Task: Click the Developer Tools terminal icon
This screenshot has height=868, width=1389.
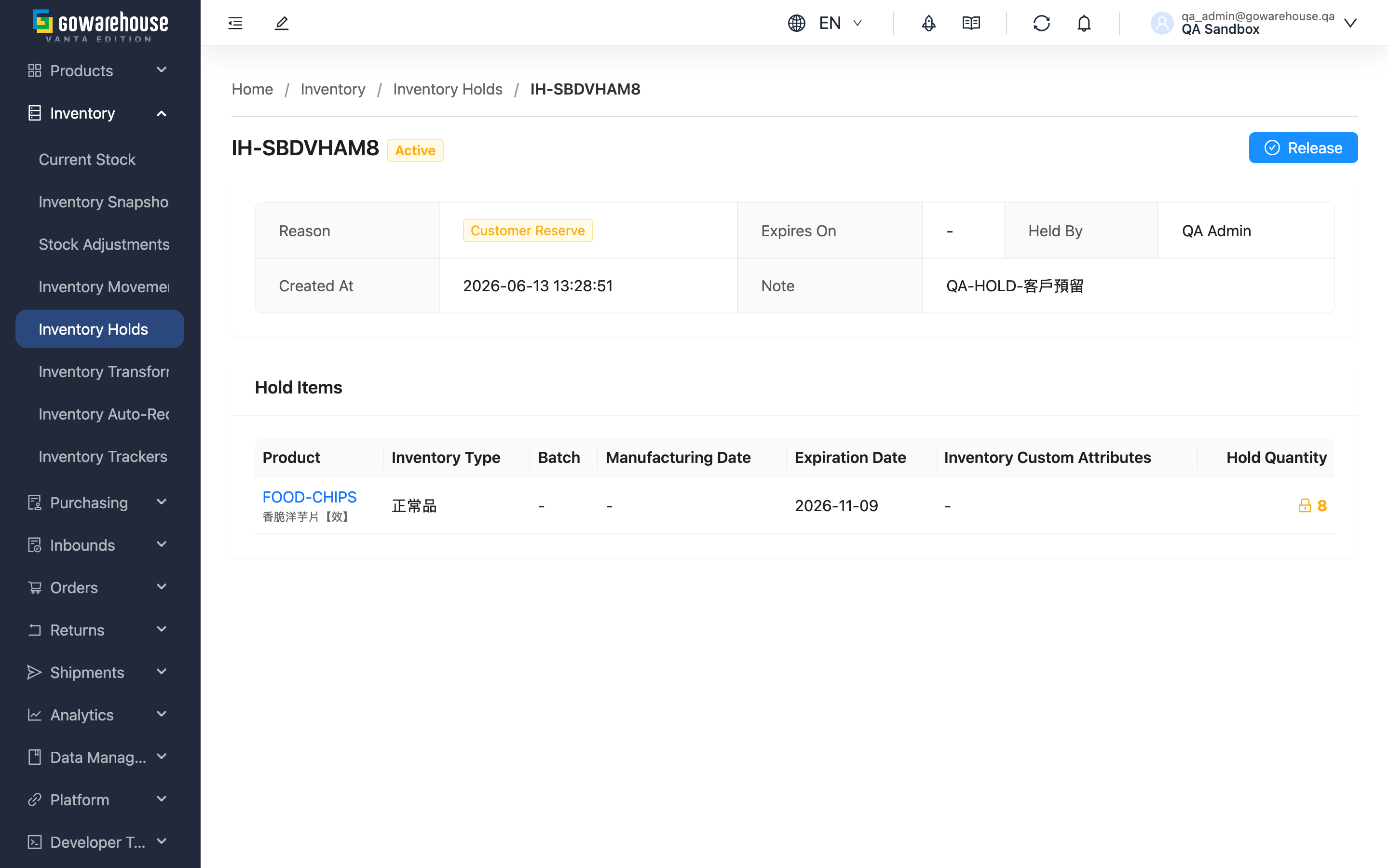Action: click(34, 842)
